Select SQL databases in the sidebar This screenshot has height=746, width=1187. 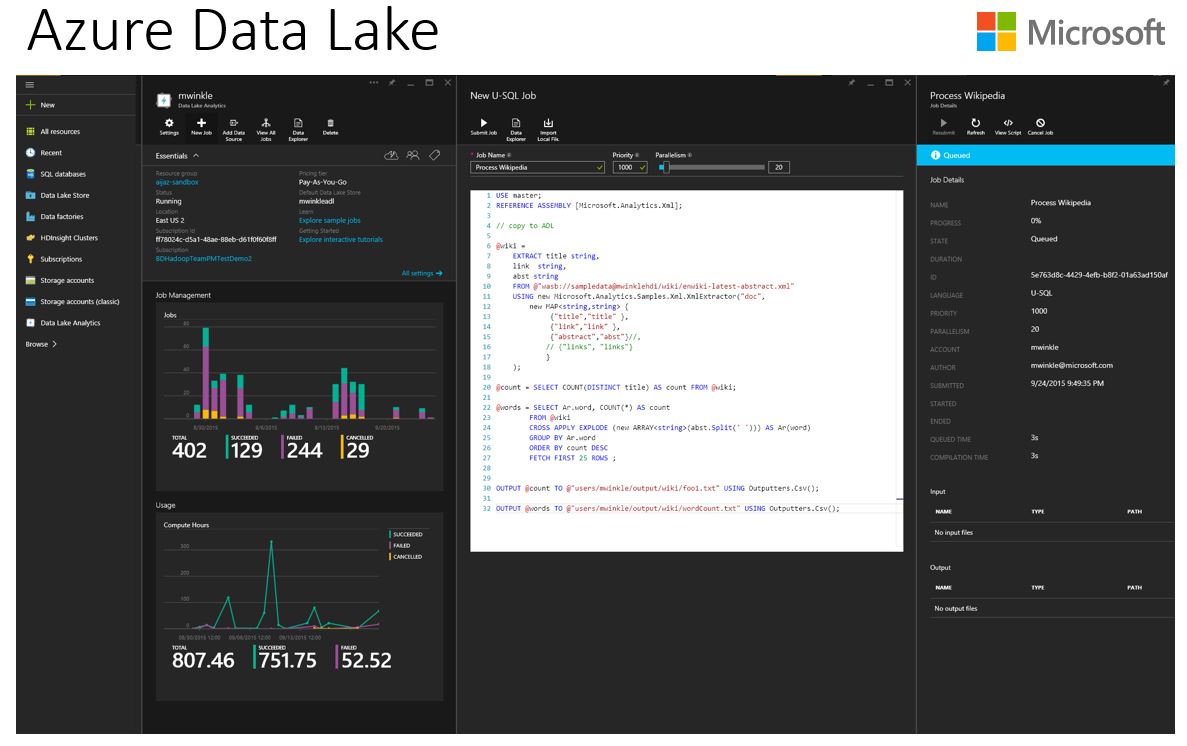coord(56,174)
